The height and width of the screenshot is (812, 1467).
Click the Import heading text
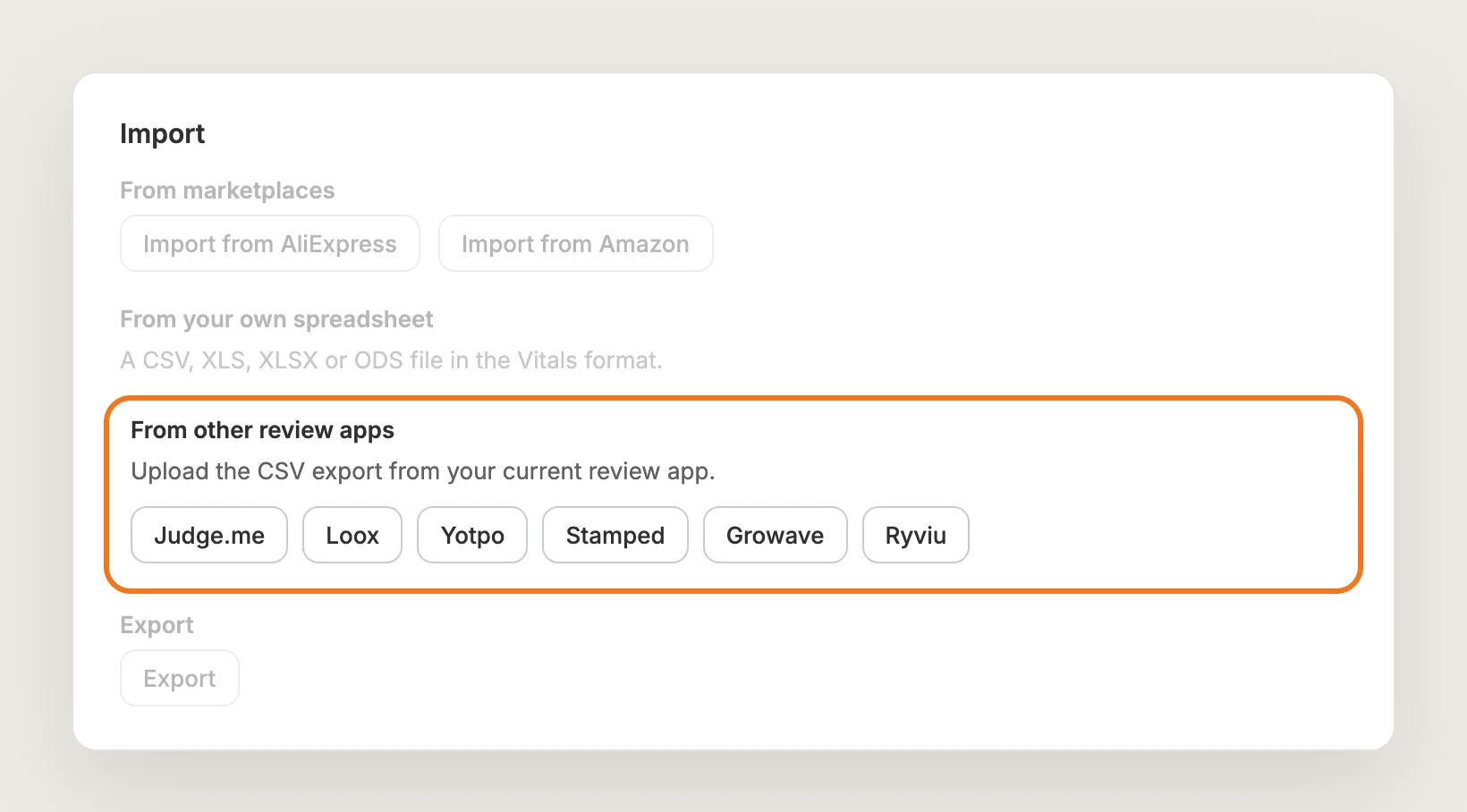coord(163,133)
